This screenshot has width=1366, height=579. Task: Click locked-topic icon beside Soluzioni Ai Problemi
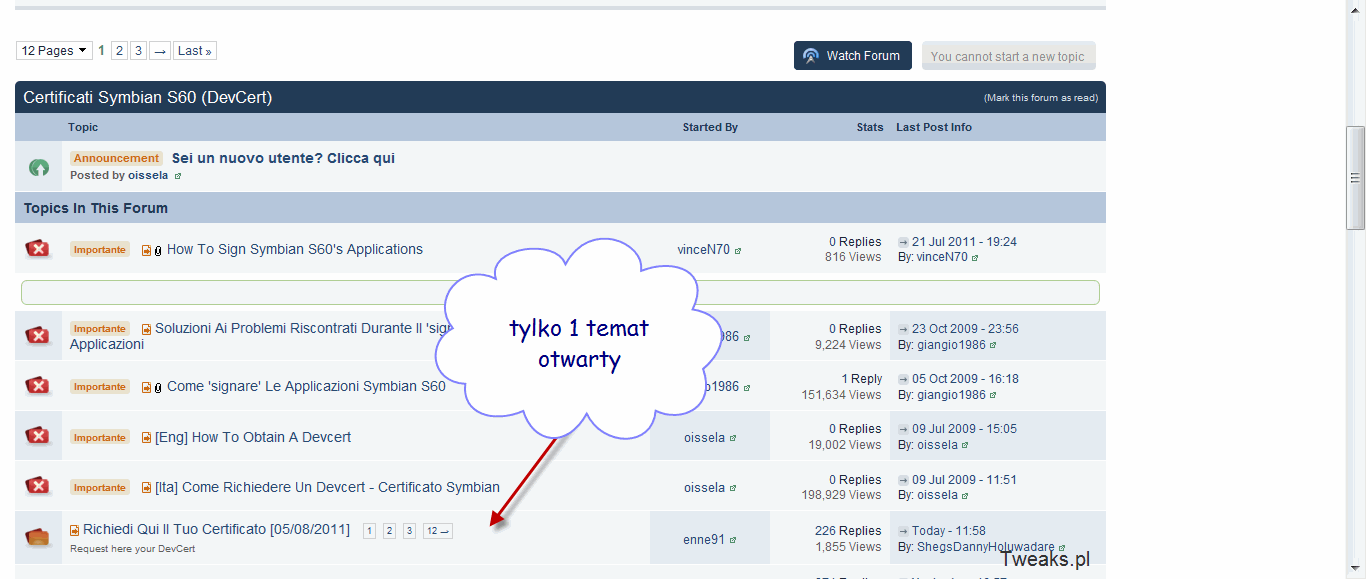38,336
